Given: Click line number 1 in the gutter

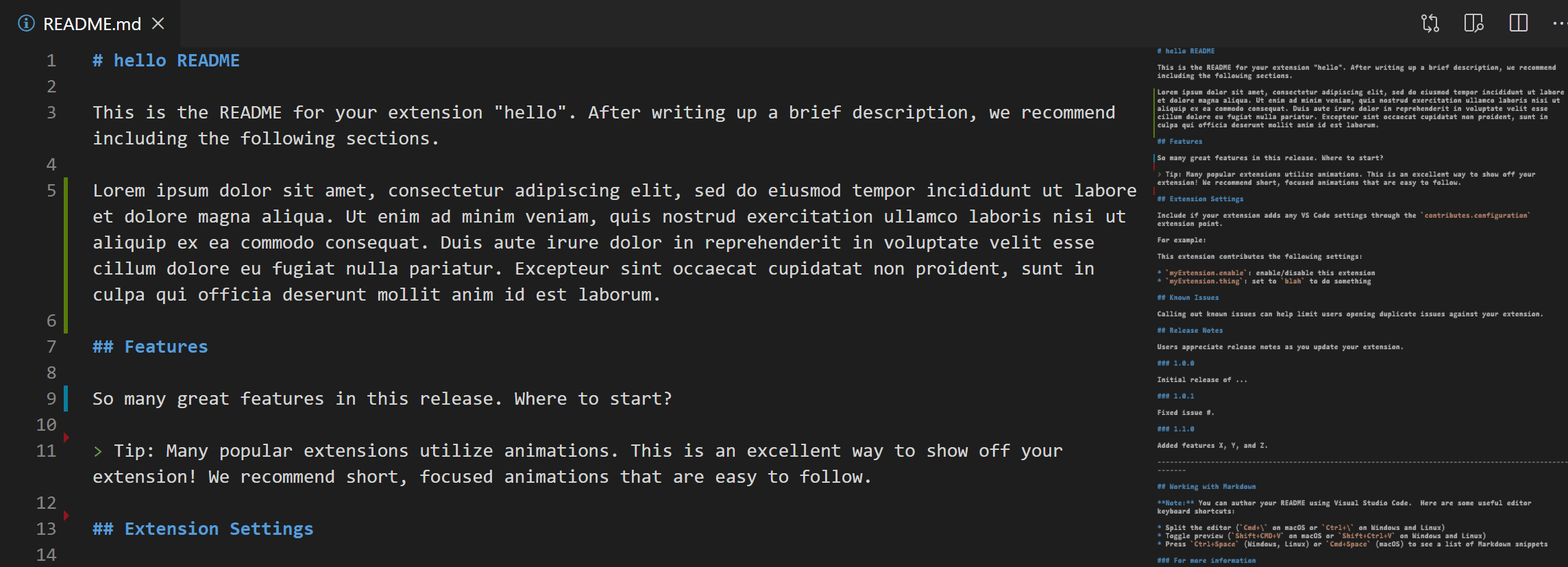Looking at the screenshot, I should 51,60.
